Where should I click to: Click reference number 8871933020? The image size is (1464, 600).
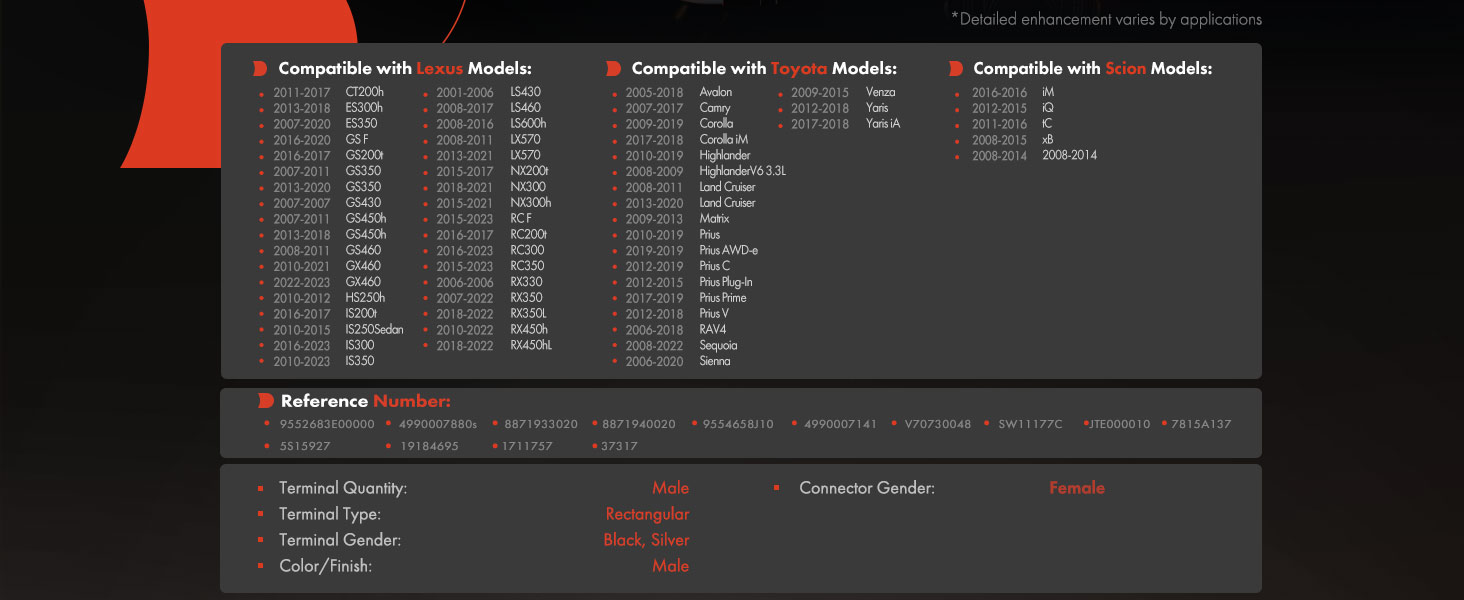[x=541, y=424]
